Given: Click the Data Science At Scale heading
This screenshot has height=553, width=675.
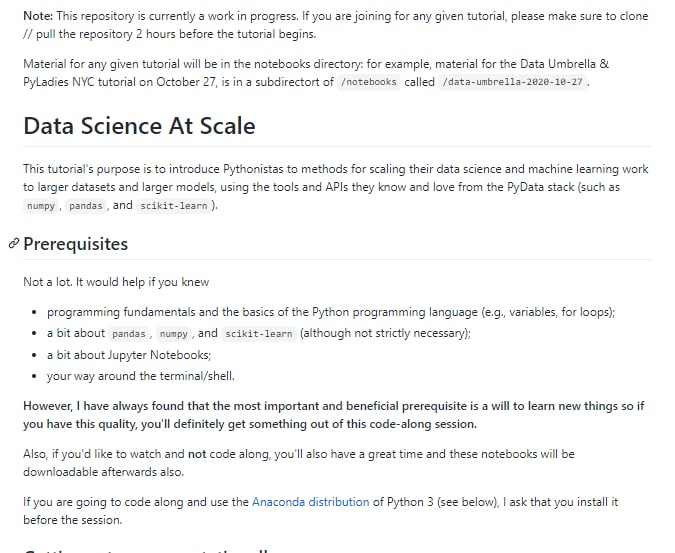Looking at the screenshot, I should 139,126.
